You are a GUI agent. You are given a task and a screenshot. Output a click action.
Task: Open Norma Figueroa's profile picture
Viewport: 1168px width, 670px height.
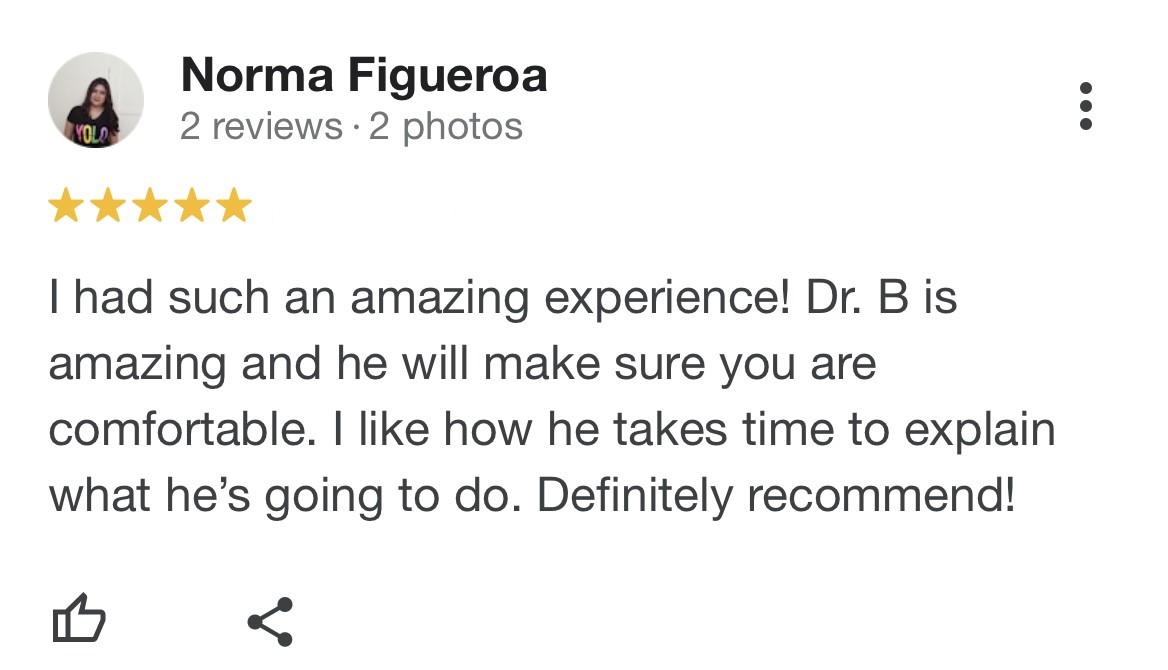[x=95, y=100]
